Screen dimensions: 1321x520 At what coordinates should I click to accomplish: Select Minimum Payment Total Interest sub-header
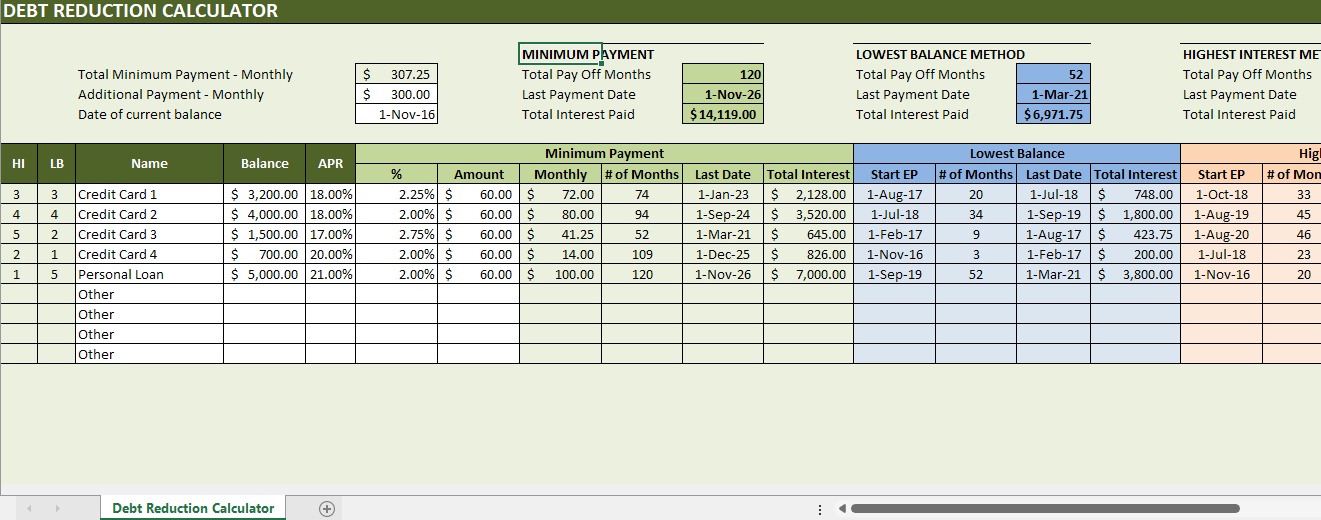[808, 174]
